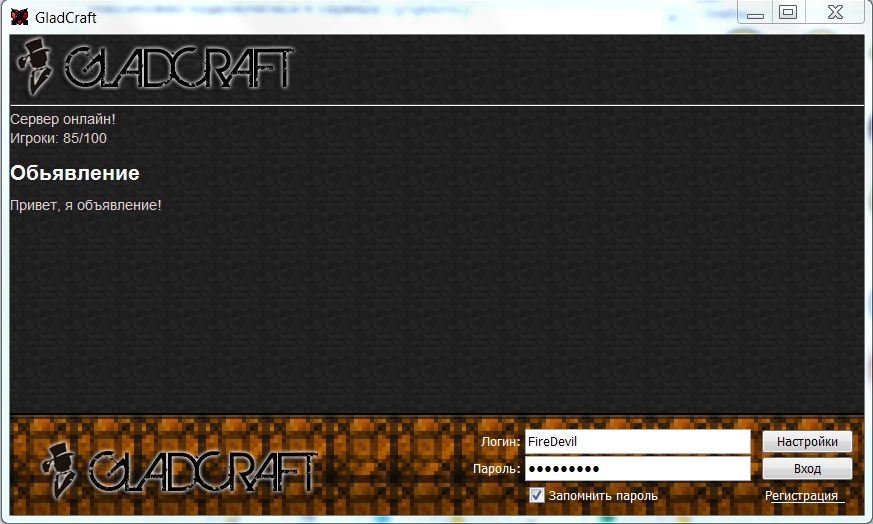Click the GladCraft logo in bottom panel

(179, 471)
